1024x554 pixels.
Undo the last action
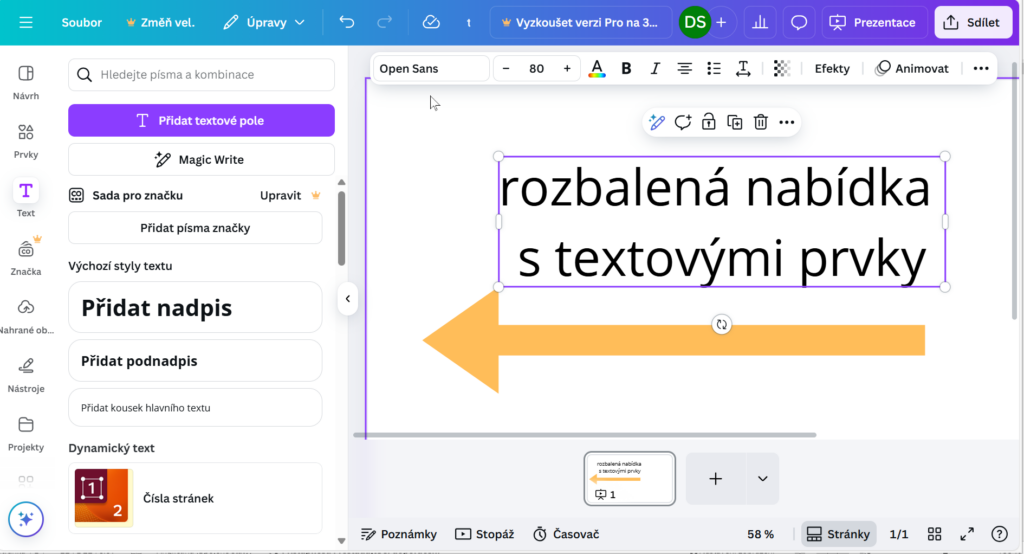click(x=347, y=22)
